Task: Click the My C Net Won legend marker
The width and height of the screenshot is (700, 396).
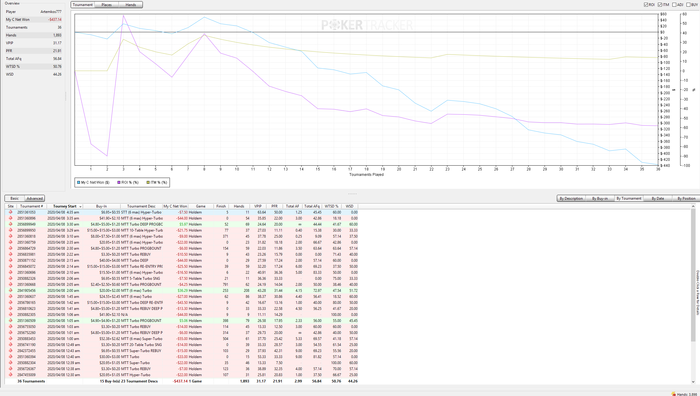Action: pyautogui.click(x=79, y=183)
